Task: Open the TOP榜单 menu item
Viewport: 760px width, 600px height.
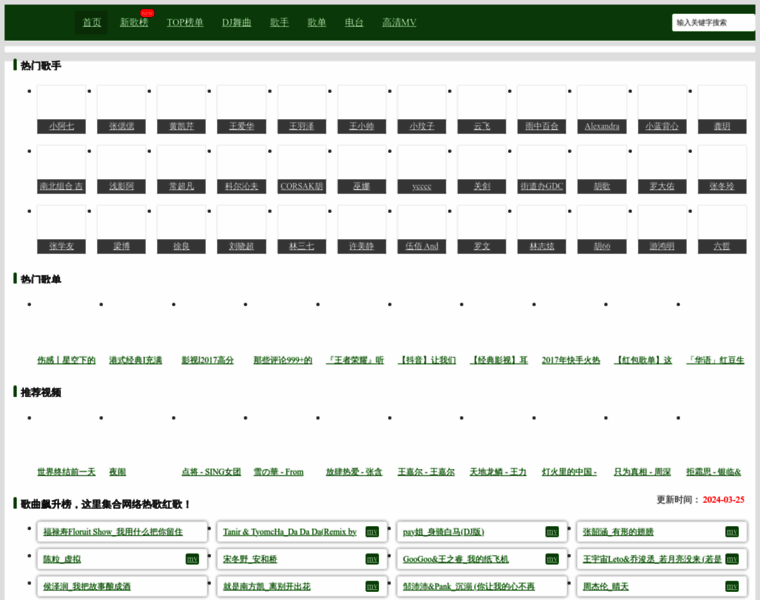Action: (184, 22)
